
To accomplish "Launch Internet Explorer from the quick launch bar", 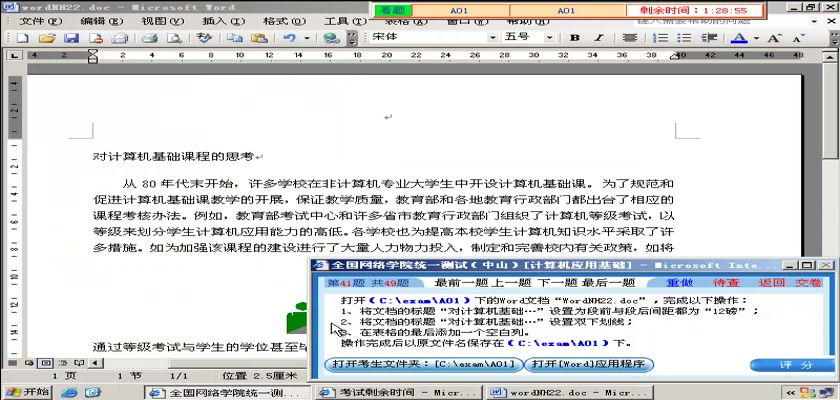I will point(69,393).
